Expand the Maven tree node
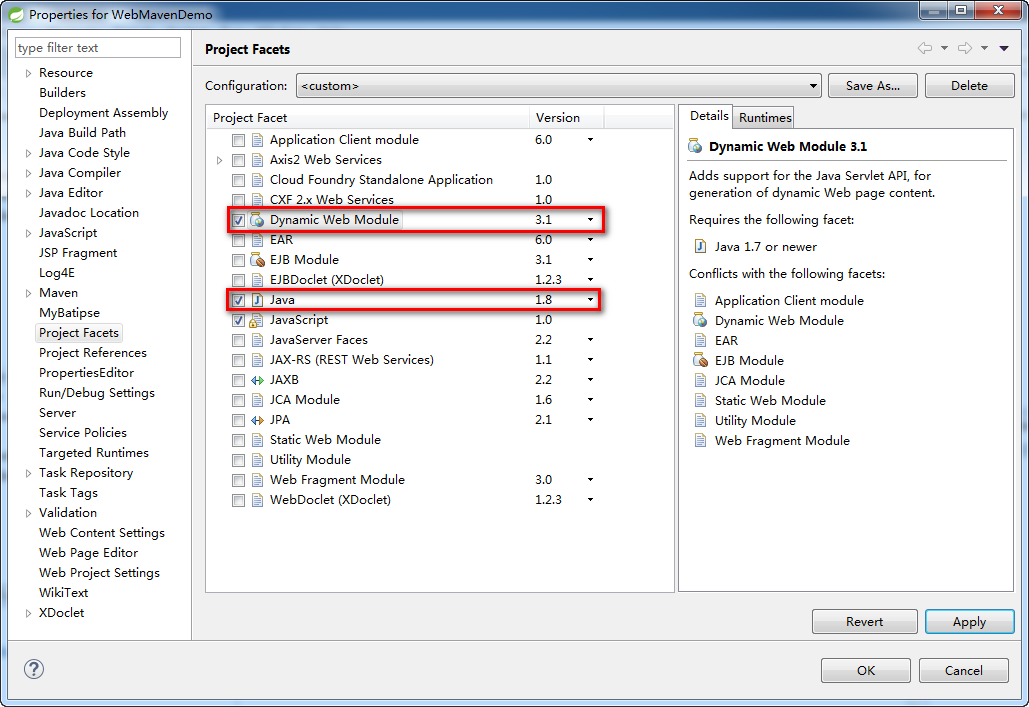 (28, 293)
